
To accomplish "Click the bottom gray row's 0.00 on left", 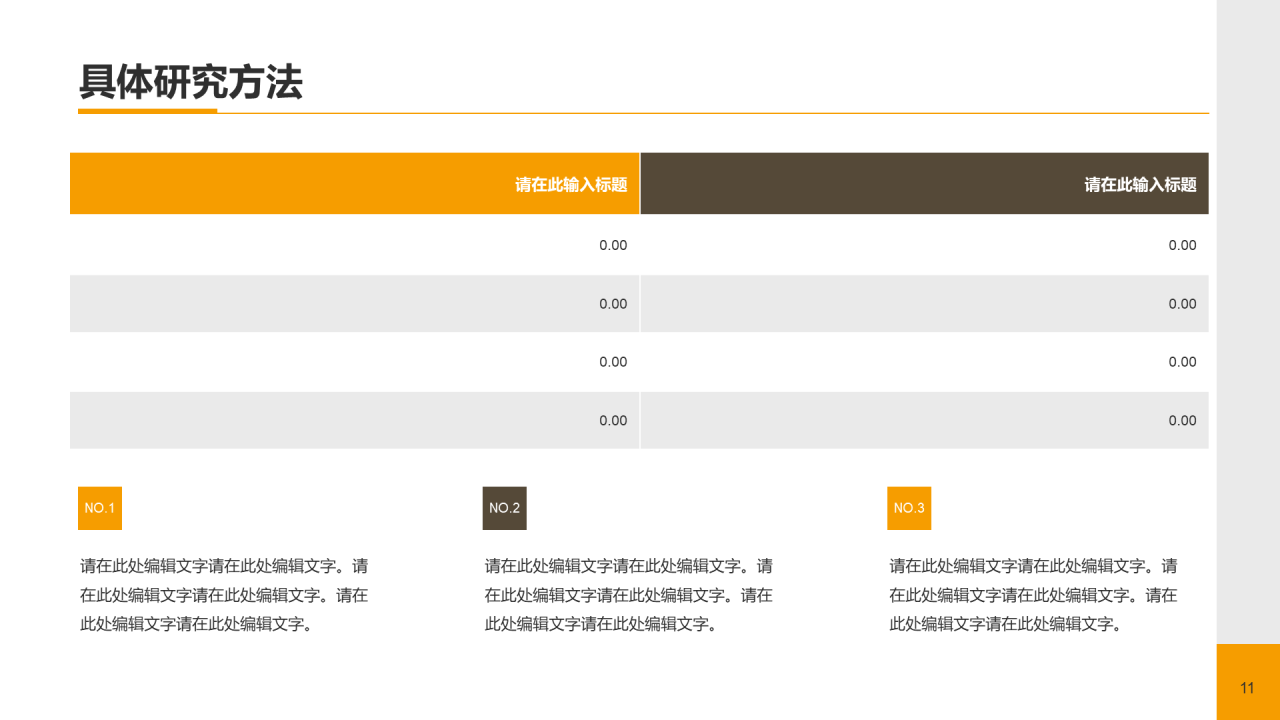I will pyautogui.click(x=613, y=420).
